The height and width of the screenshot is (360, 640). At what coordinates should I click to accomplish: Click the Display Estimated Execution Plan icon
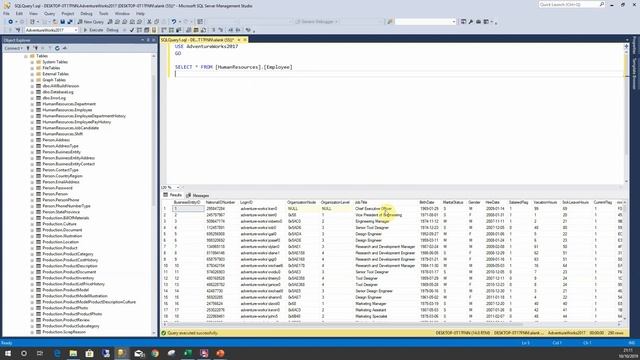[x=139, y=30]
